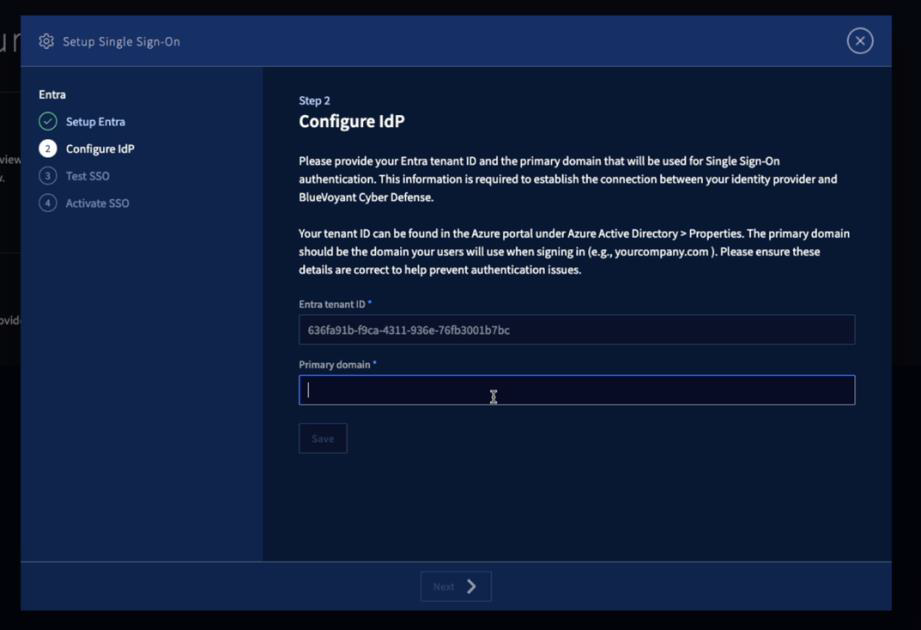Click the Primary domain field label
This screenshot has height=630, width=921.
click(335, 365)
